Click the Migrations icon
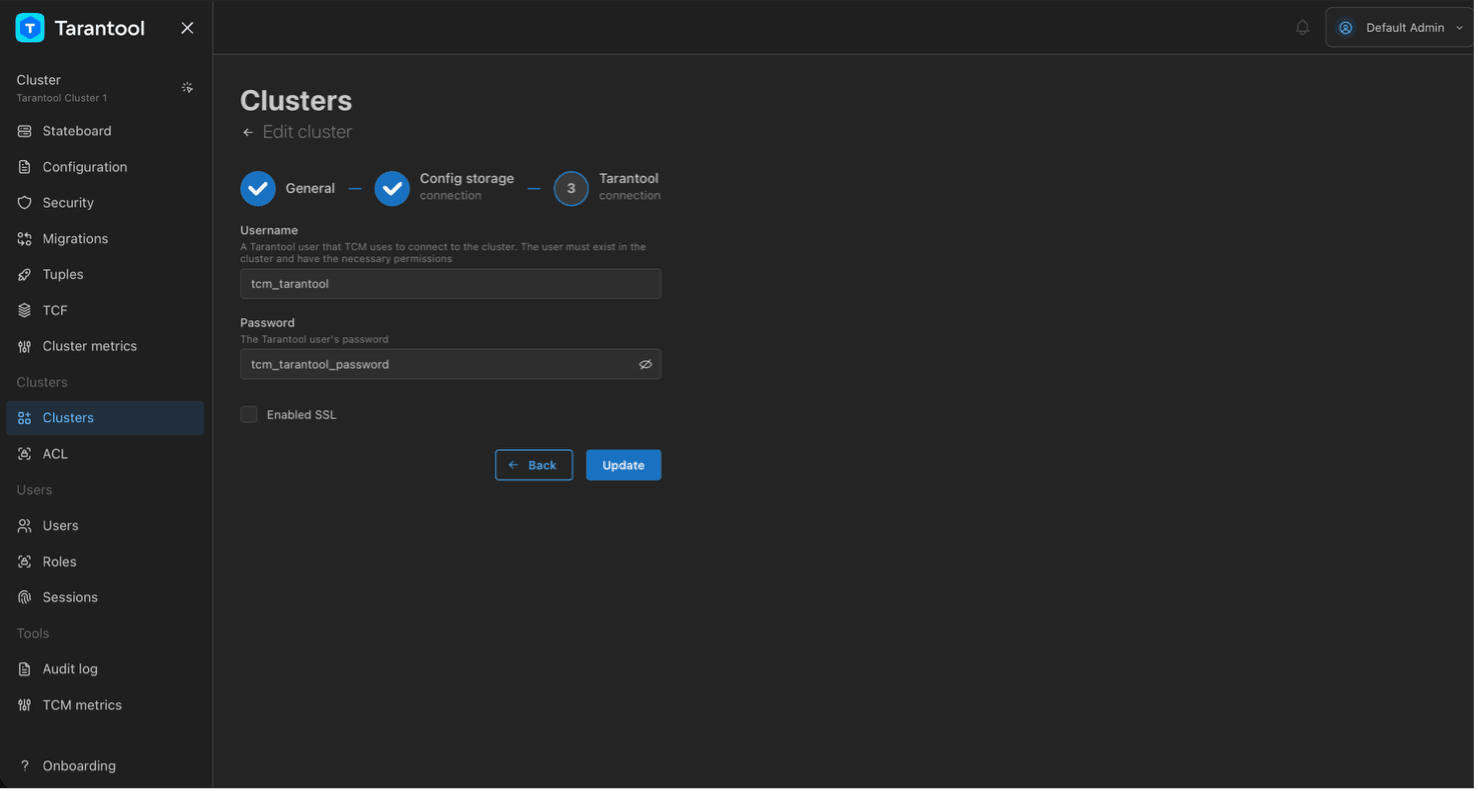 point(25,239)
